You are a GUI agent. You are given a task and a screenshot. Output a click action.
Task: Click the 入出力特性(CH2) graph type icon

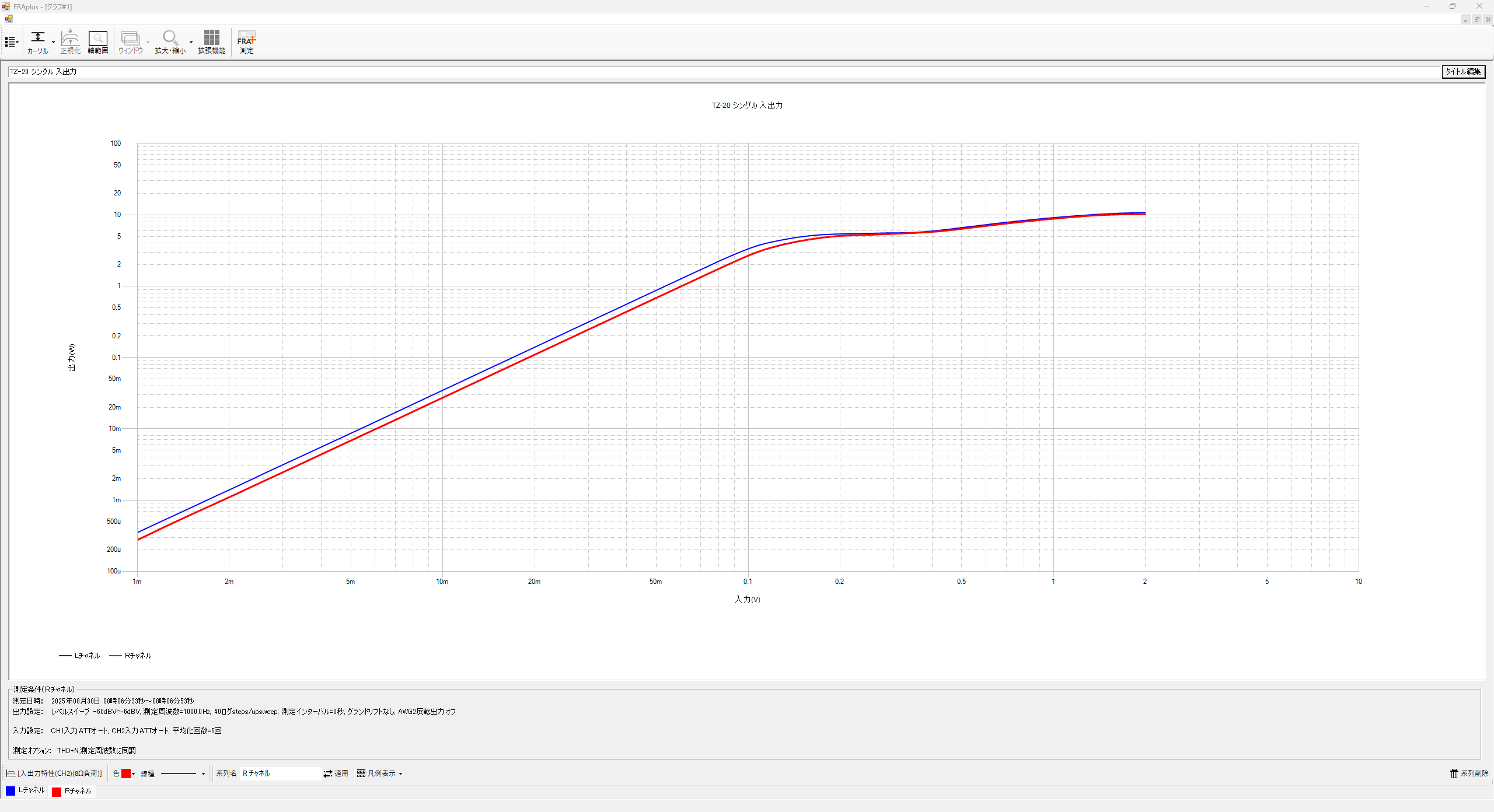[x=11, y=773]
